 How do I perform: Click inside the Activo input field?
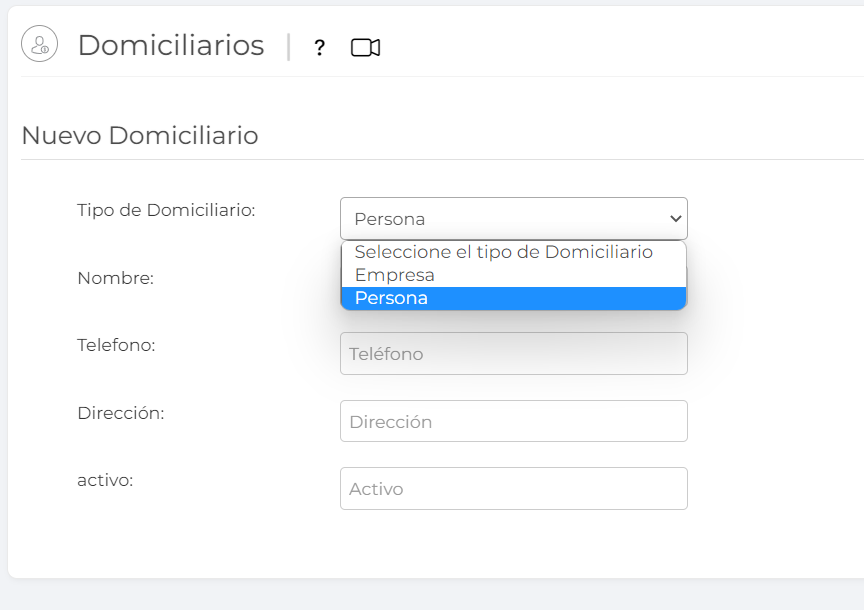(513, 488)
